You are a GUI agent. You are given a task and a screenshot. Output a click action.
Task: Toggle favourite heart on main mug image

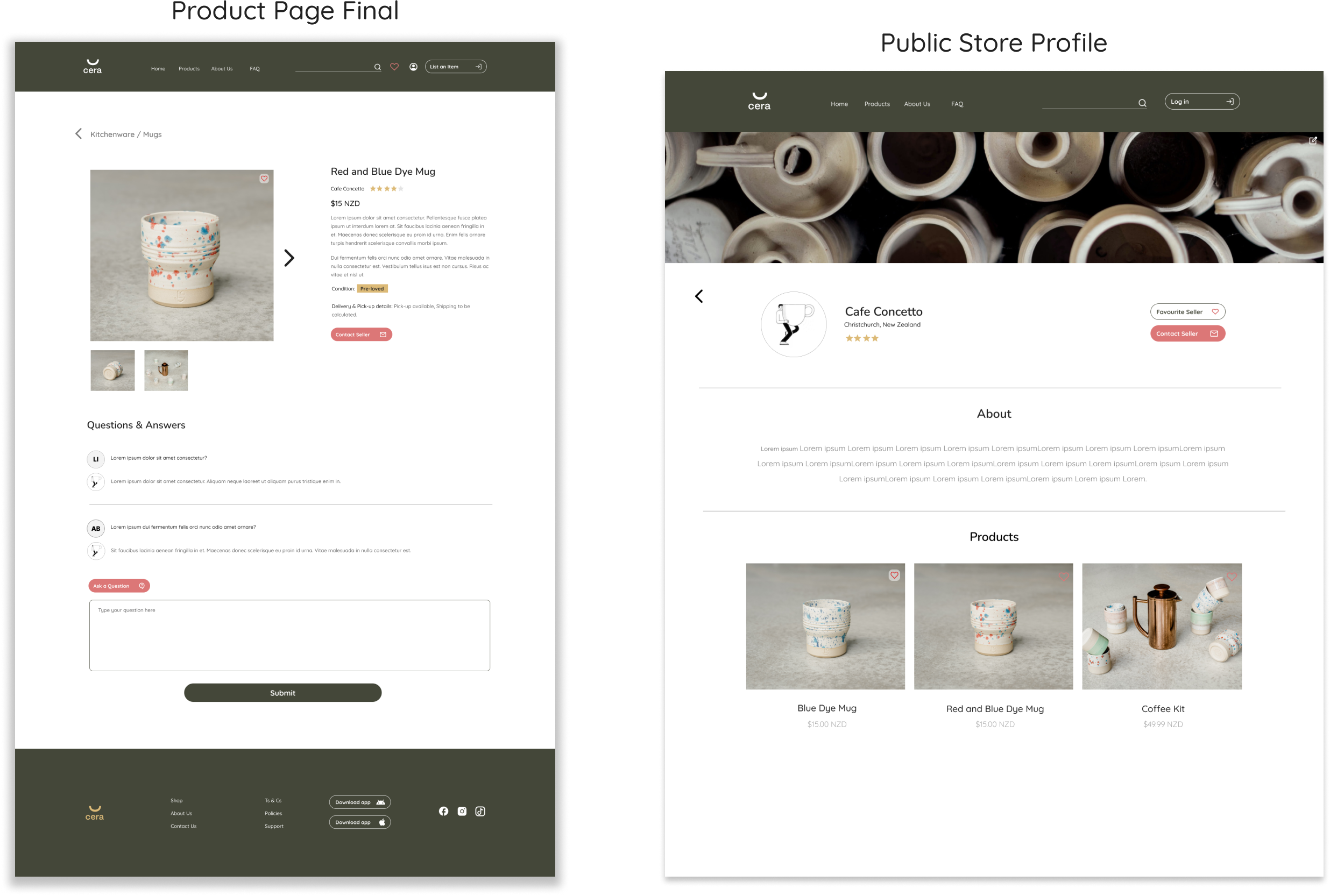click(264, 179)
